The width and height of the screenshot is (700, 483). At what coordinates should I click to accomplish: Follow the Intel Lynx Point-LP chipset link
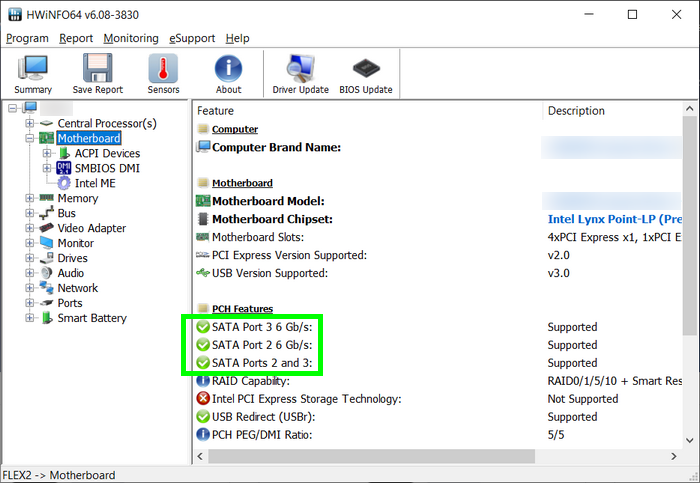[614, 219]
